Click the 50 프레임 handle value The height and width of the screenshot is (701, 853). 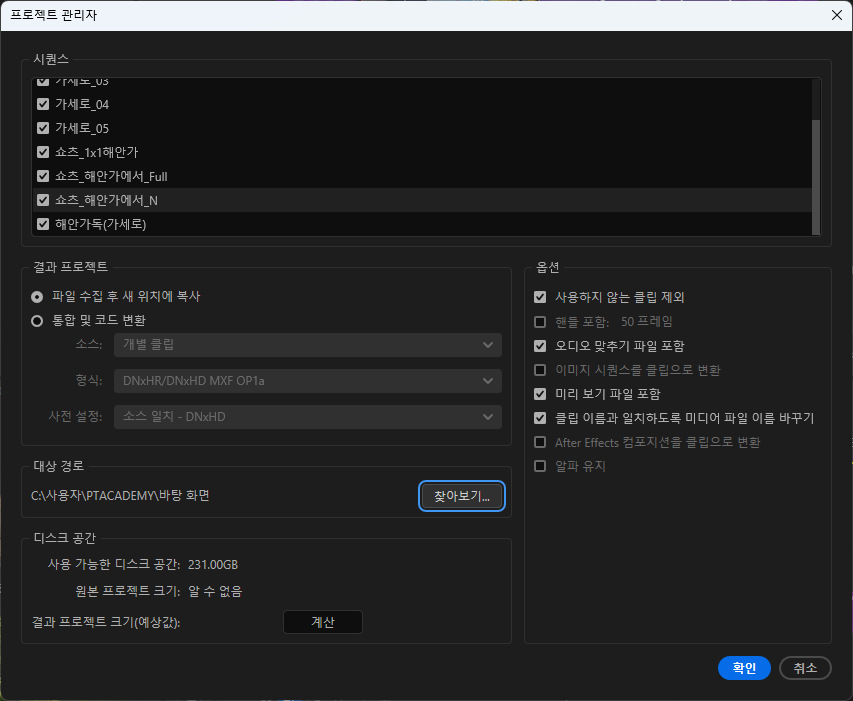pos(647,322)
